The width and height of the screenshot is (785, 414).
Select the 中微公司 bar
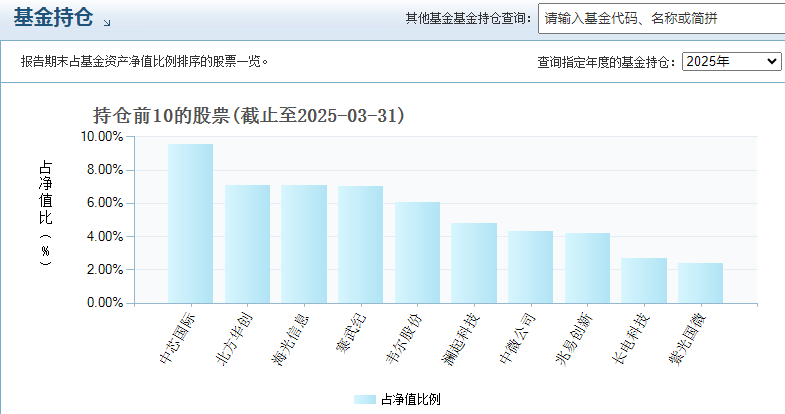531,267
